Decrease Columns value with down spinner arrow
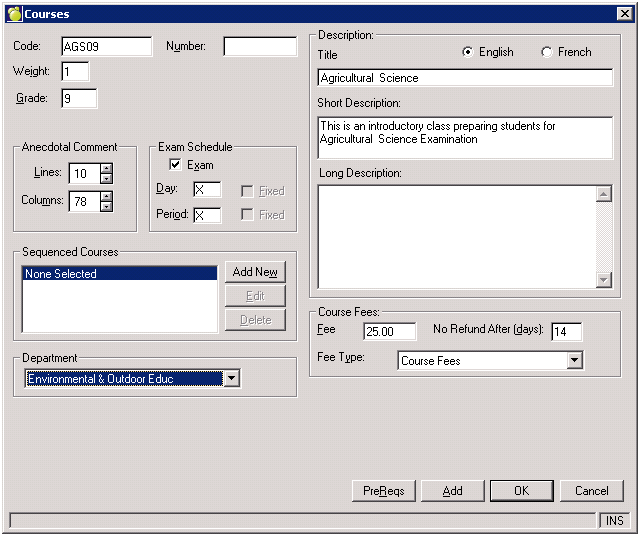The height and width of the screenshot is (538, 640). coord(106,206)
